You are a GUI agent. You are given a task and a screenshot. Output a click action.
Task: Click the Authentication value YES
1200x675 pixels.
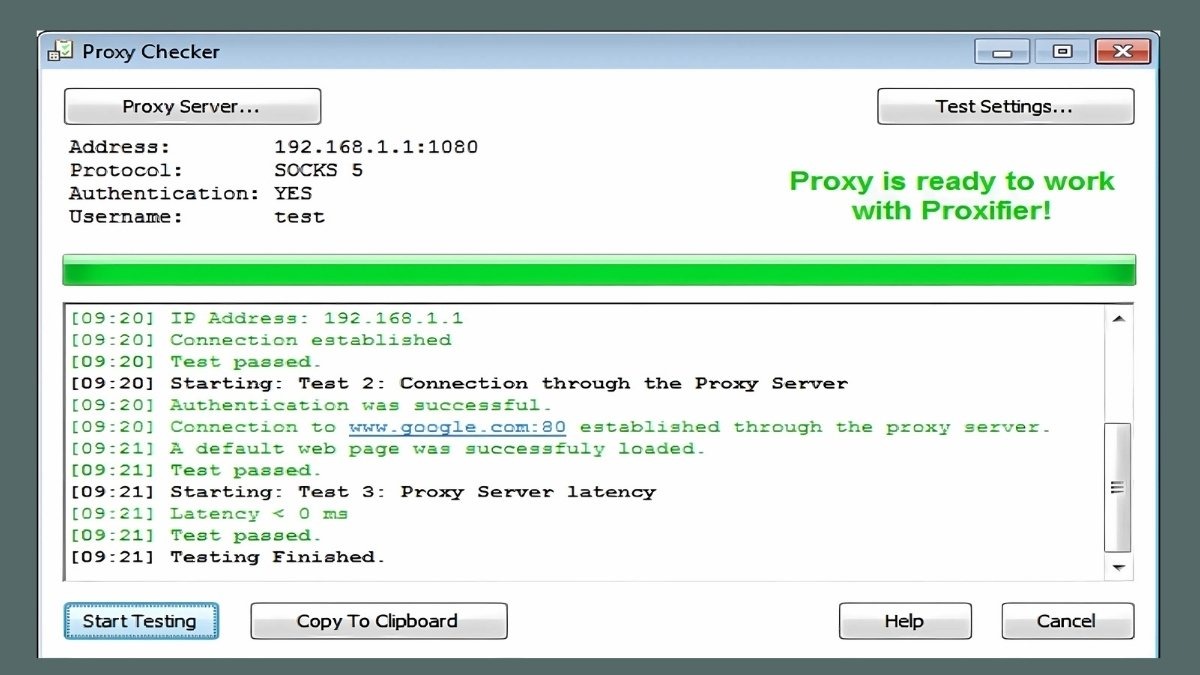pyautogui.click(x=293, y=193)
